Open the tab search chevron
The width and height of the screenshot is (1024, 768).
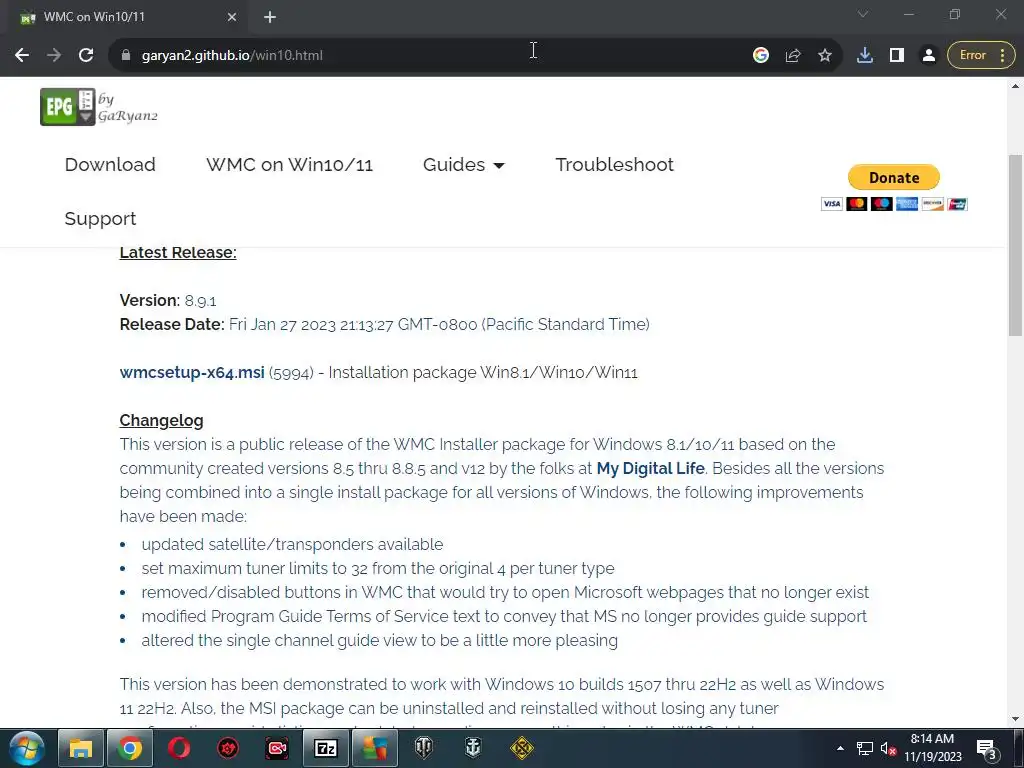point(863,14)
